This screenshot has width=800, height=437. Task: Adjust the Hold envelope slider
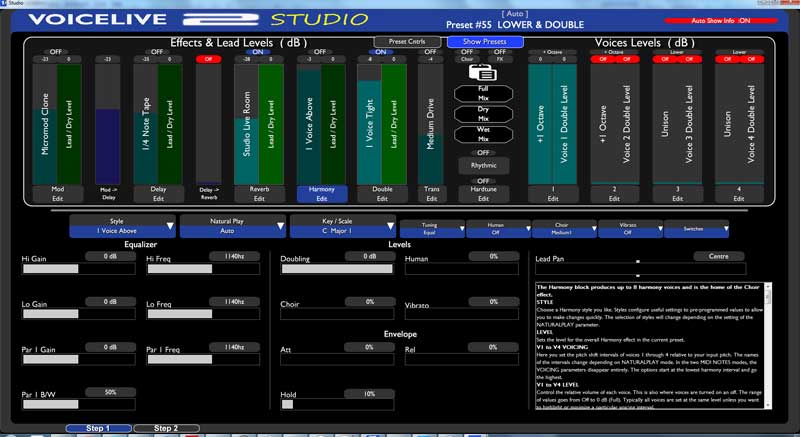[337, 404]
